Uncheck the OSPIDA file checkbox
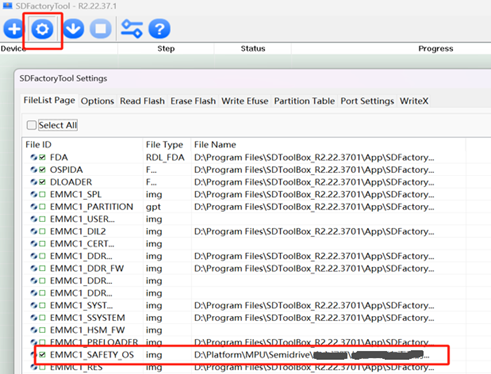 coord(42,170)
